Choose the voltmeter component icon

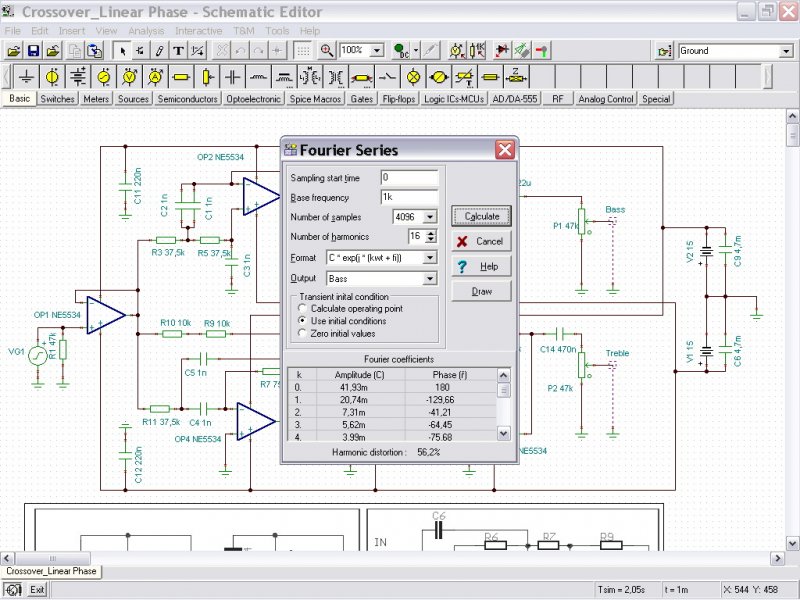click(x=130, y=77)
